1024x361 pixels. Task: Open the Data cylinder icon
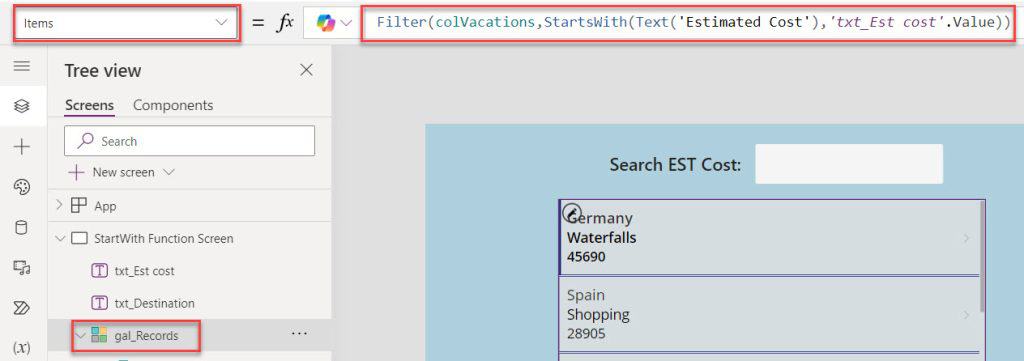(x=22, y=228)
